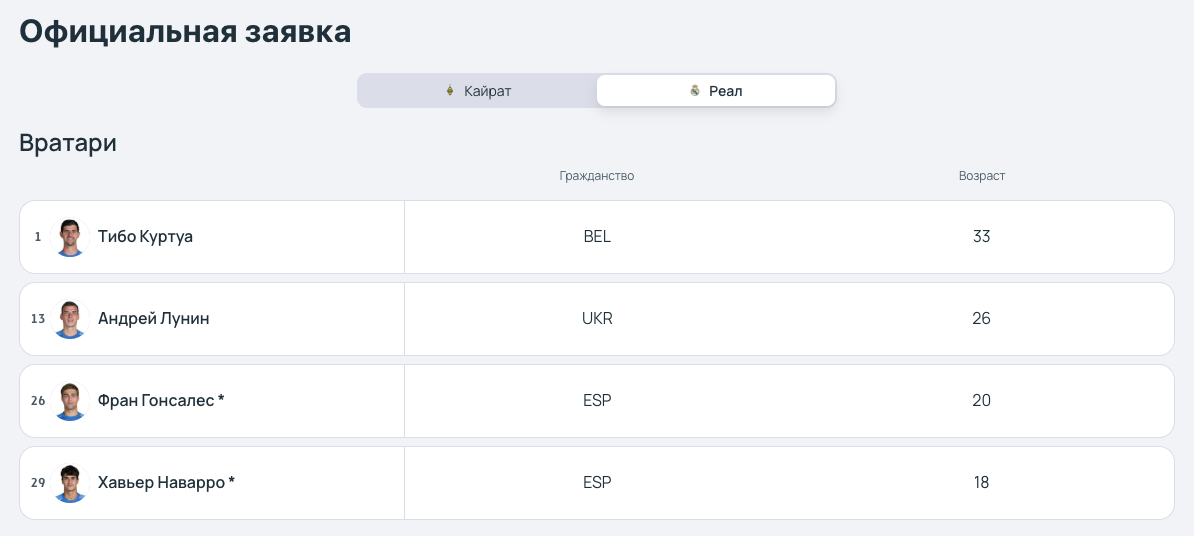Click the Вратари section heading
The width and height of the screenshot is (1194, 536).
(x=68, y=143)
